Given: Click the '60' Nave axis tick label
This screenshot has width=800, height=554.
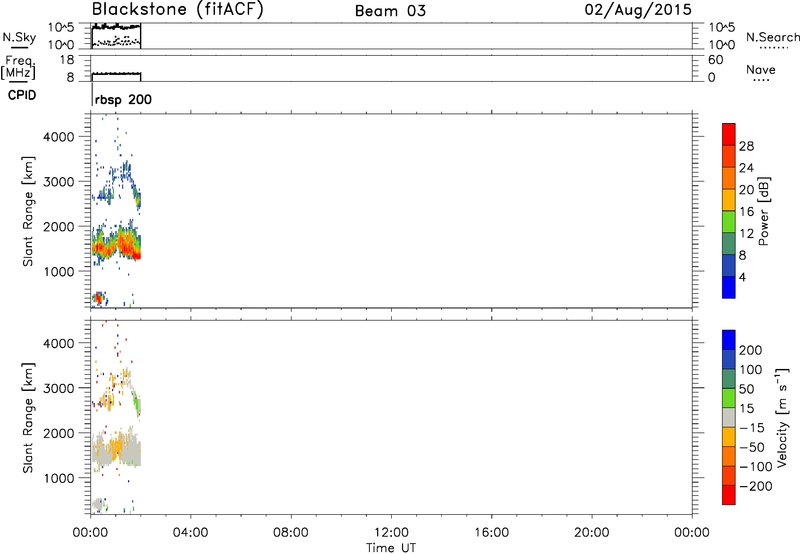Looking at the screenshot, I should (715, 60).
